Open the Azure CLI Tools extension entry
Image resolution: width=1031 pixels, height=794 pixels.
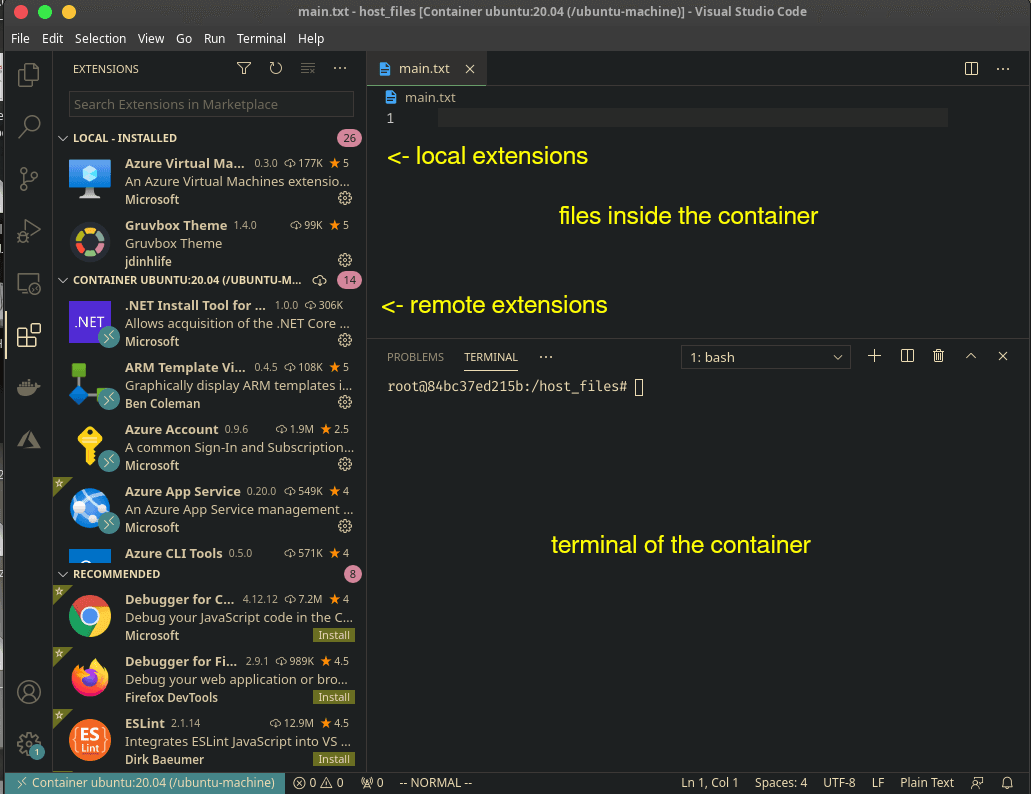210,553
